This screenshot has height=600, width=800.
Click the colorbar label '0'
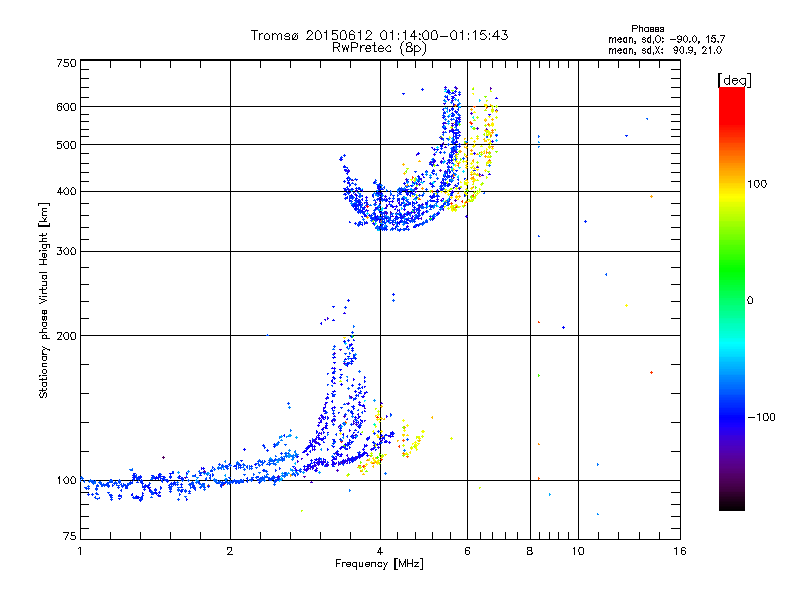(x=749, y=301)
